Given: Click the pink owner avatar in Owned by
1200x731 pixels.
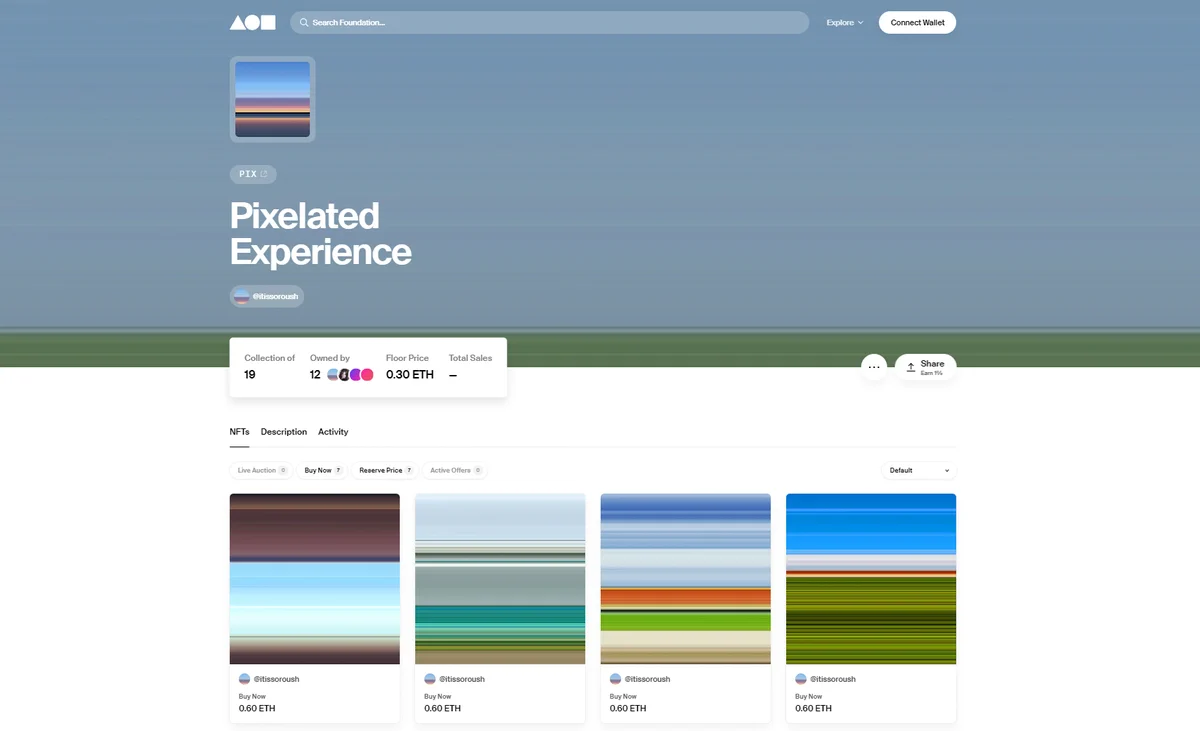Looking at the screenshot, I should (367, 374).
